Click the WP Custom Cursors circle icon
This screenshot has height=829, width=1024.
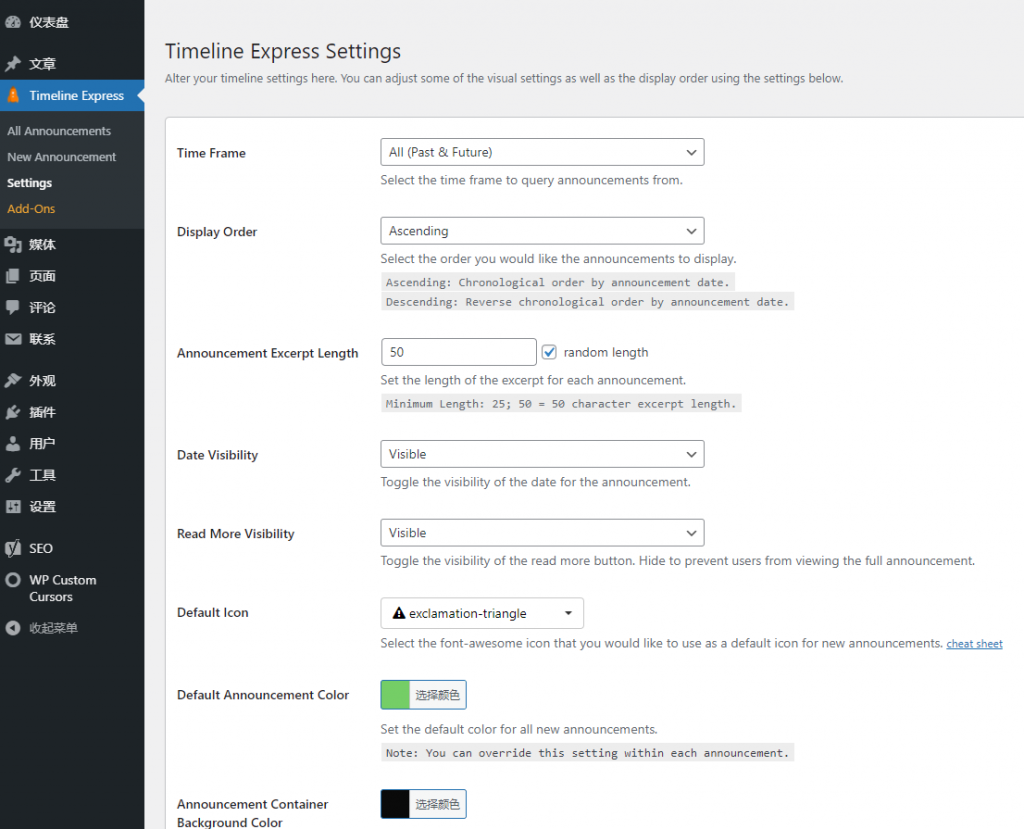tap(13, 580)
